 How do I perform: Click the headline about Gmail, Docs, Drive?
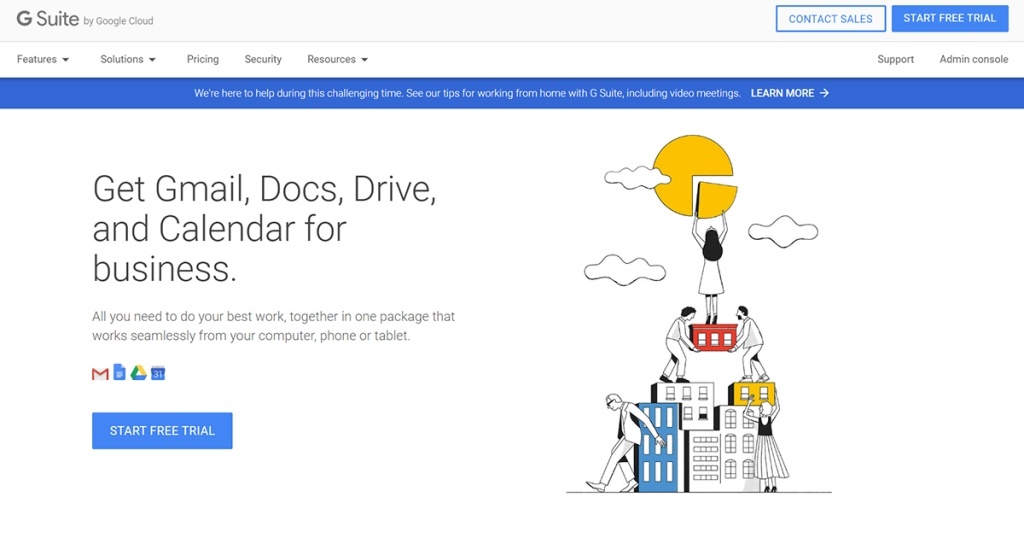(x=264, y=228)
